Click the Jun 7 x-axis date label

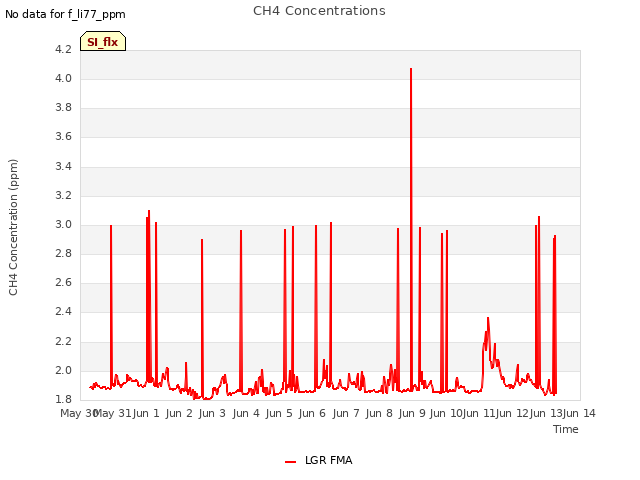[x=346, y=413]
